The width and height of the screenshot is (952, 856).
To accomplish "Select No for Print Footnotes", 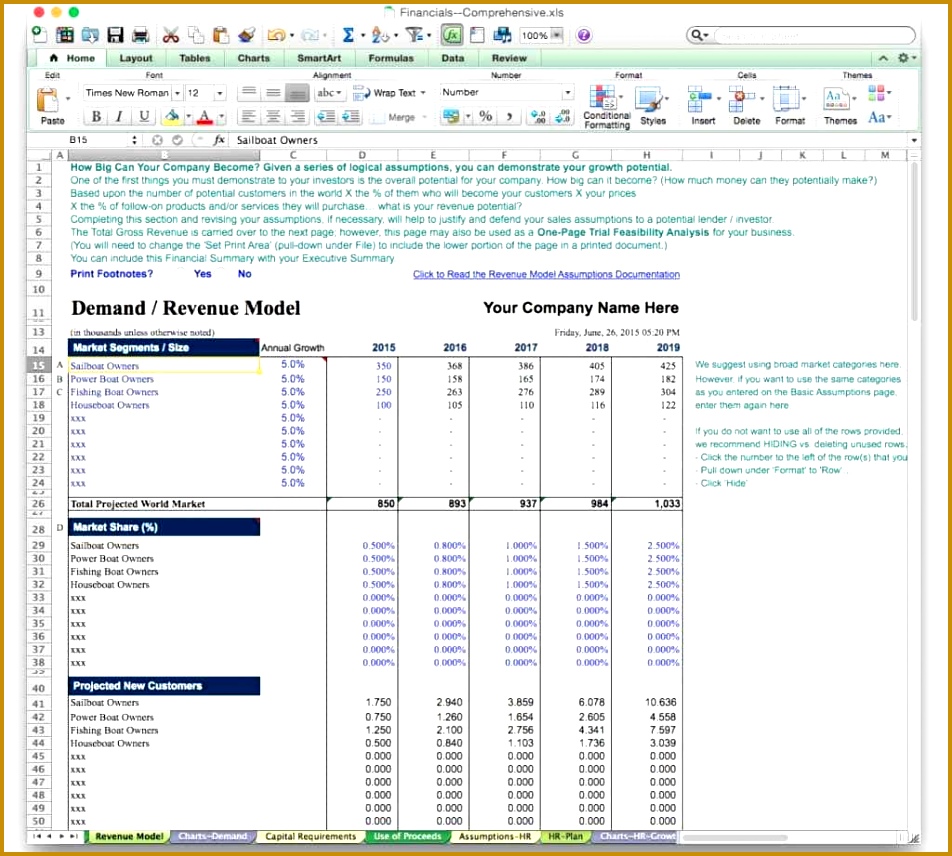I will point(244,274).
